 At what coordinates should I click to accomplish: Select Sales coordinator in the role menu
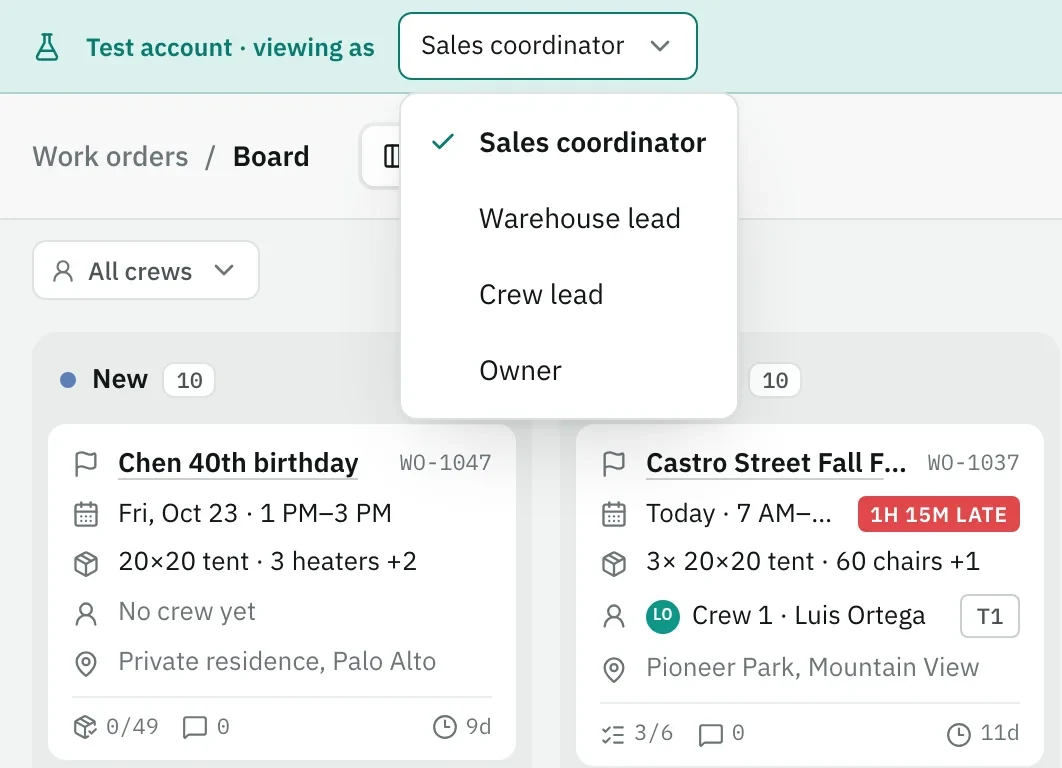[569, 142]
